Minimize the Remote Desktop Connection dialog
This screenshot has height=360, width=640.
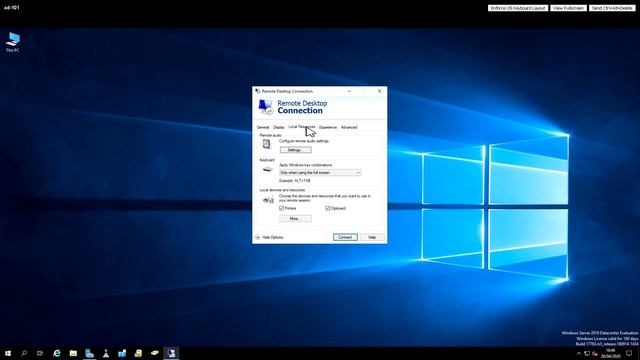click(x=349, y=91)
